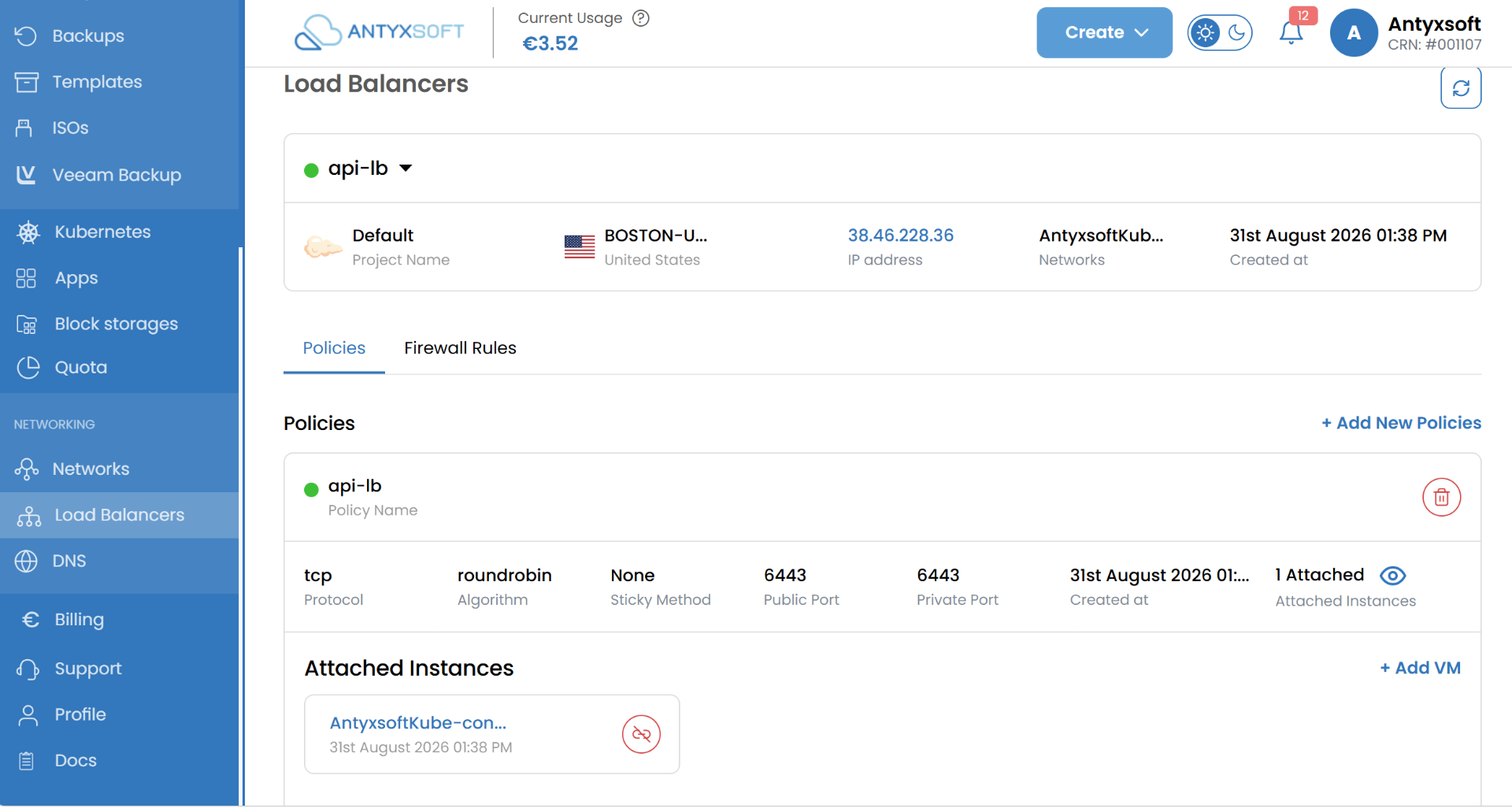Click the sidebar scrollbar
The height and width of the screenshot is (808, 1512).
tap(241, 526)
